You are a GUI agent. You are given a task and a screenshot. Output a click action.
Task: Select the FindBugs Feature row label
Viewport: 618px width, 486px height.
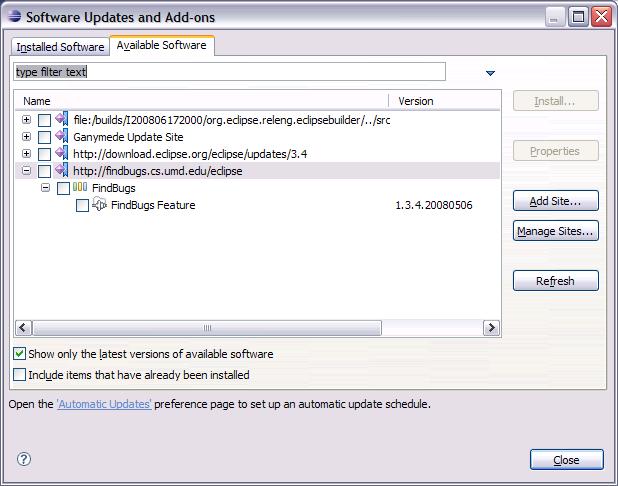(153, 205)
